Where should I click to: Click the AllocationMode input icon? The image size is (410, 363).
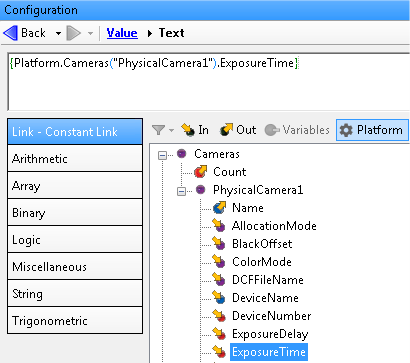(x=219, y=226)
